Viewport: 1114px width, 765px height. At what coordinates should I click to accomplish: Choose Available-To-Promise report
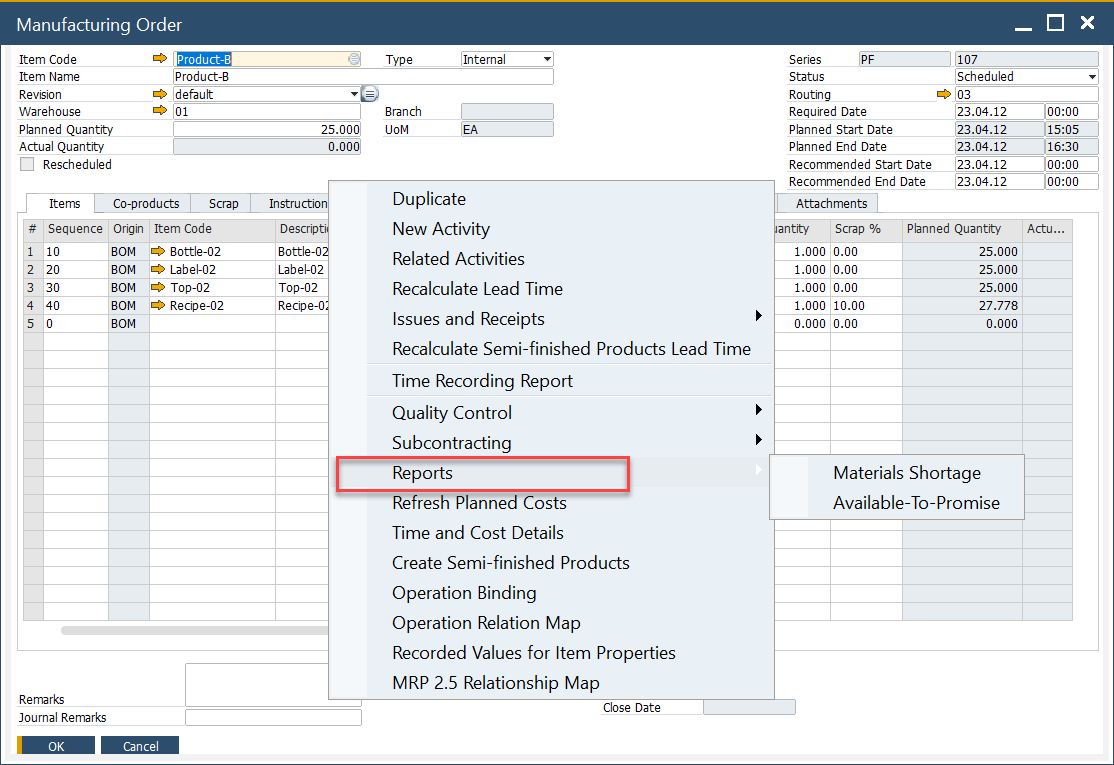[x=916, y=503]
